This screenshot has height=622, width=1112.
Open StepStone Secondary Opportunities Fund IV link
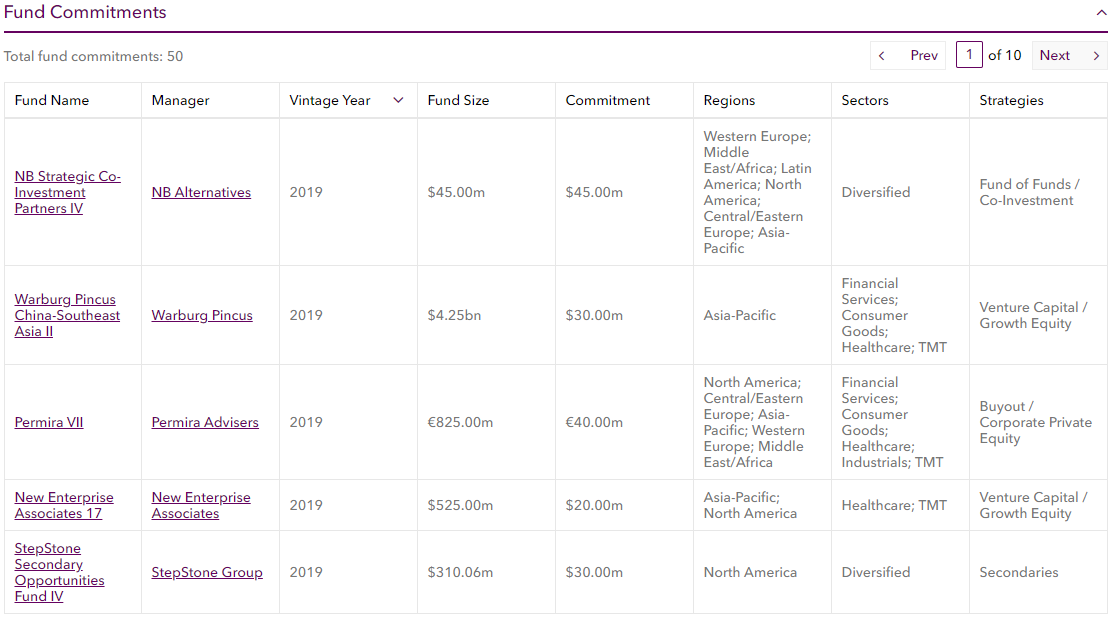[x=60, y=572]
